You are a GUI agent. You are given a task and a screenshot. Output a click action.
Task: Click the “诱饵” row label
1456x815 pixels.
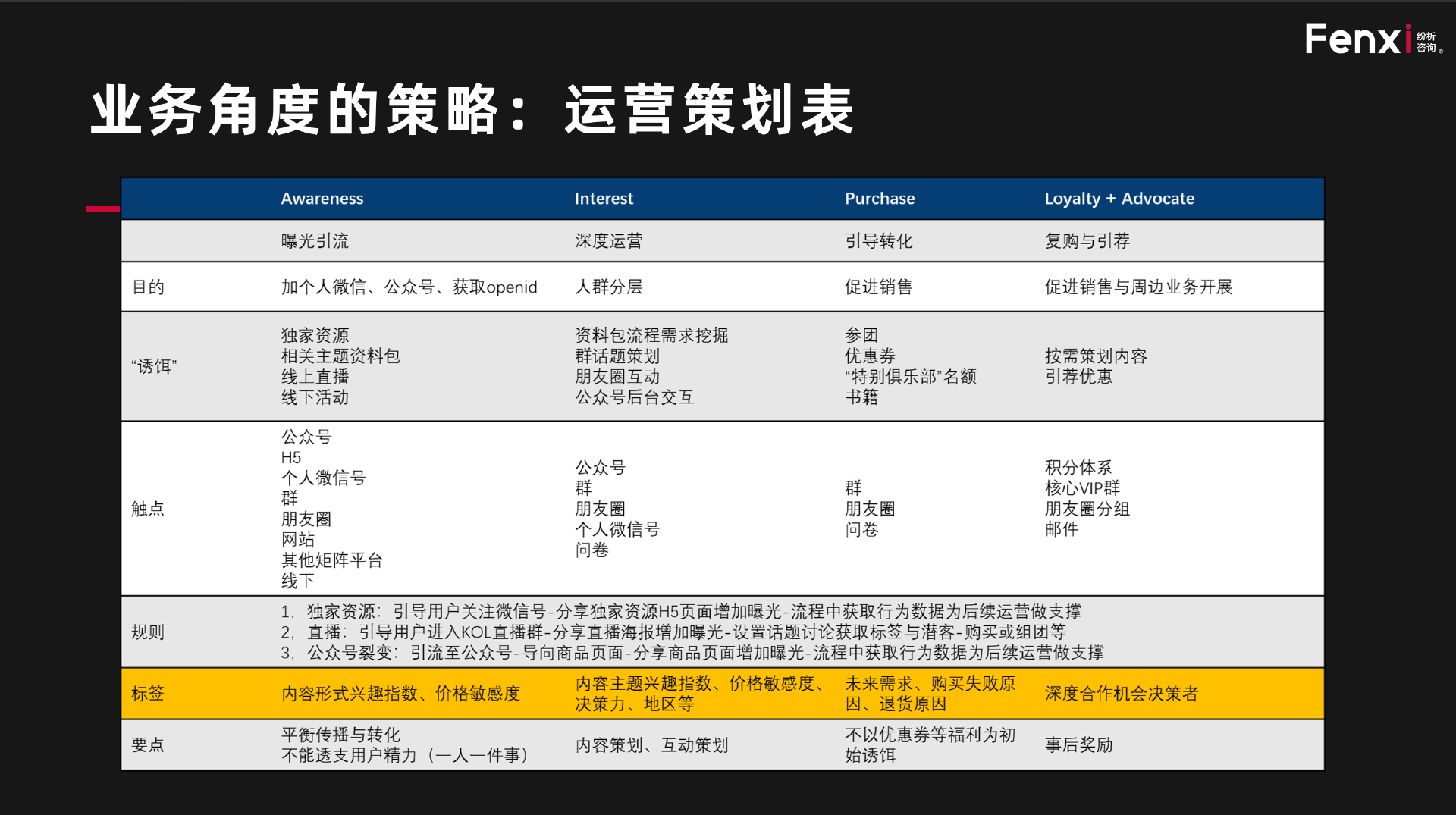(154, 366)
